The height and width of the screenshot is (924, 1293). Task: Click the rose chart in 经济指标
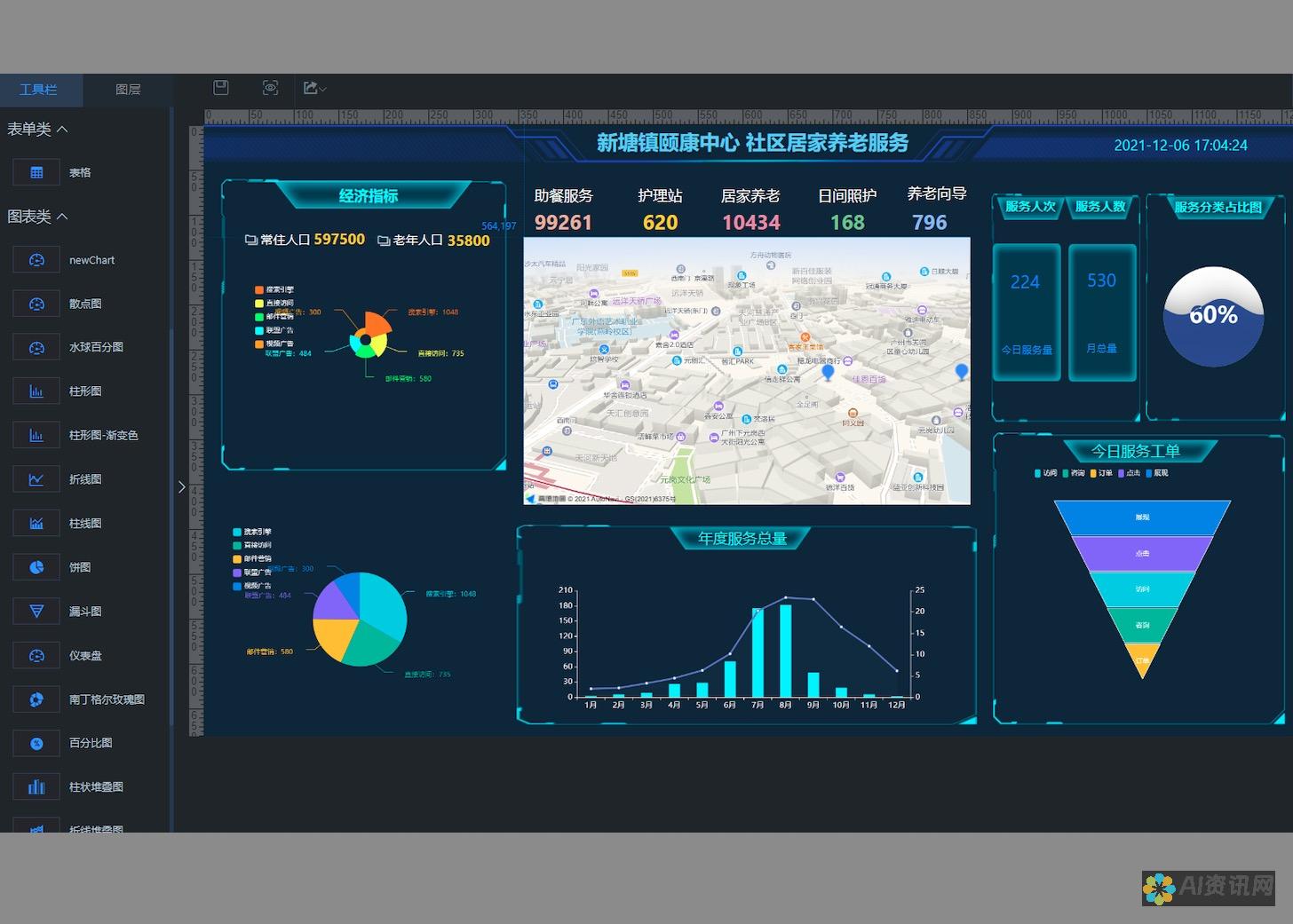(369, 336)
